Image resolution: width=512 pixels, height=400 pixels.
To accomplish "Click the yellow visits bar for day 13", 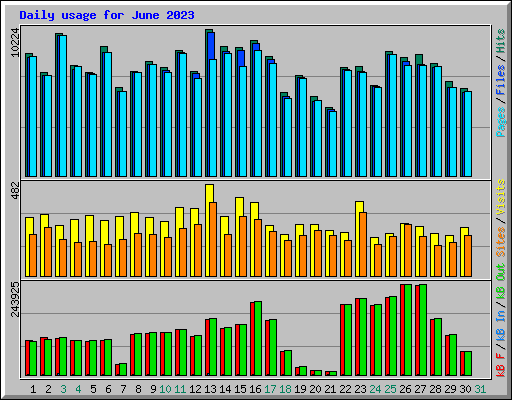I will pos(208,230).
